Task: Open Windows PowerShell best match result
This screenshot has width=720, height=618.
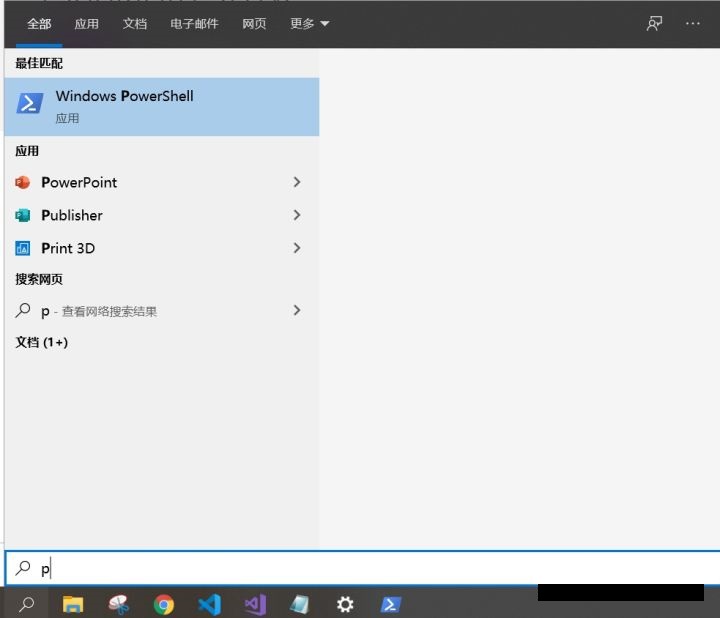Action: tap(162, 107)
